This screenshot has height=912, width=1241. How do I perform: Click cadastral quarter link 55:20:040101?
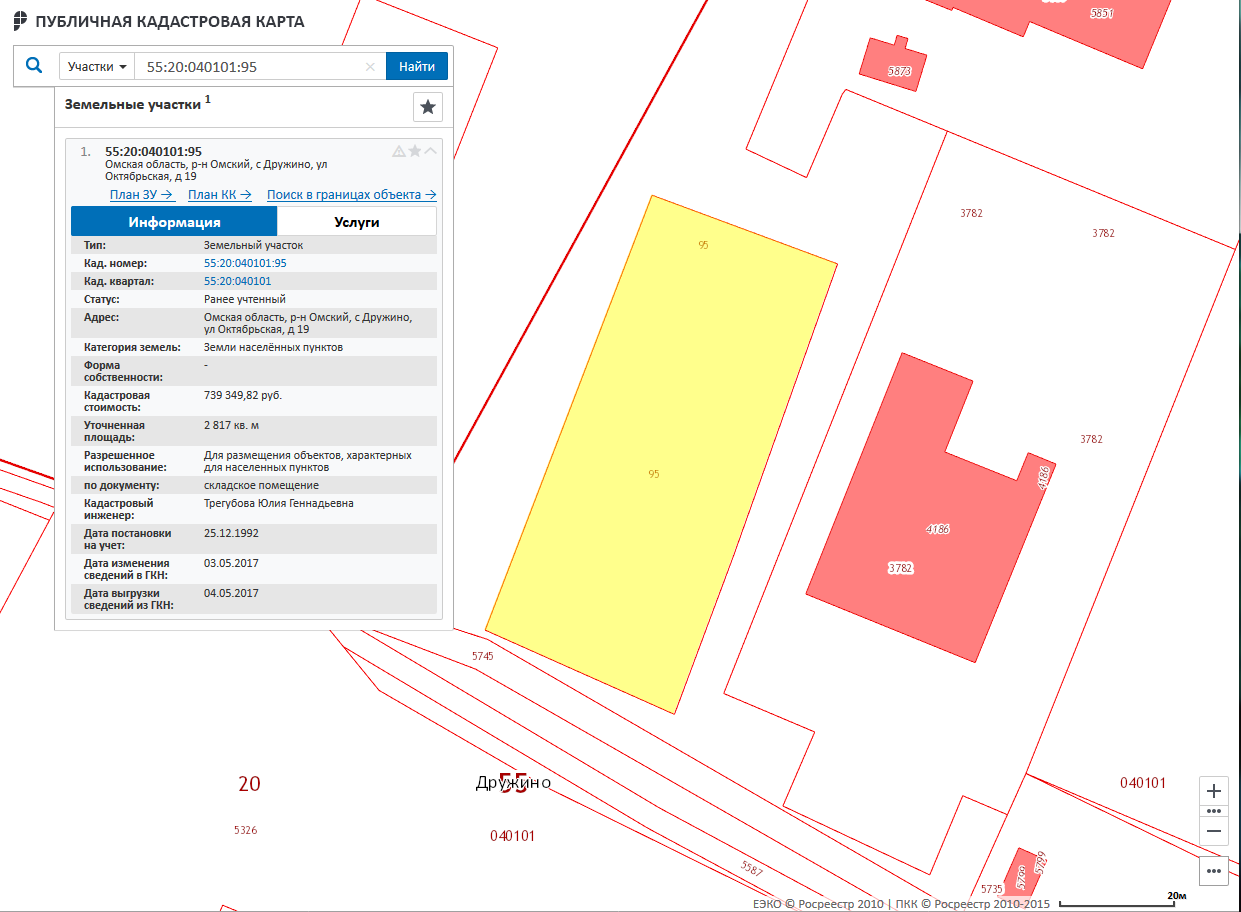[x=237, y=281]
